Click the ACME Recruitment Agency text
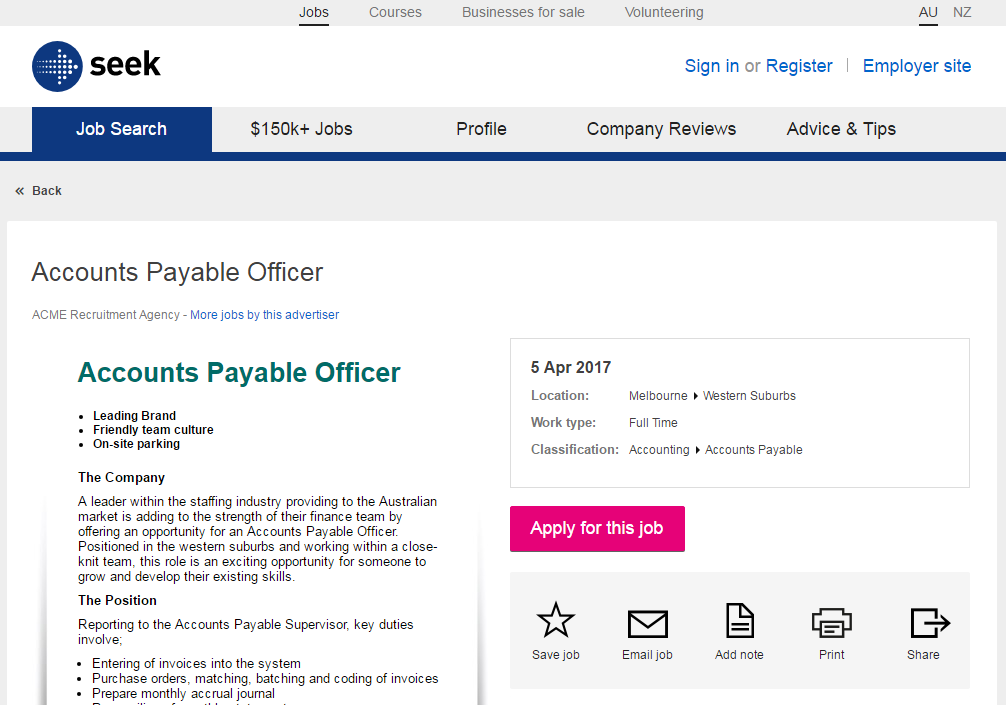This screenshot has width=1006, height=705. pyautogui.click(x=106, y=315)
